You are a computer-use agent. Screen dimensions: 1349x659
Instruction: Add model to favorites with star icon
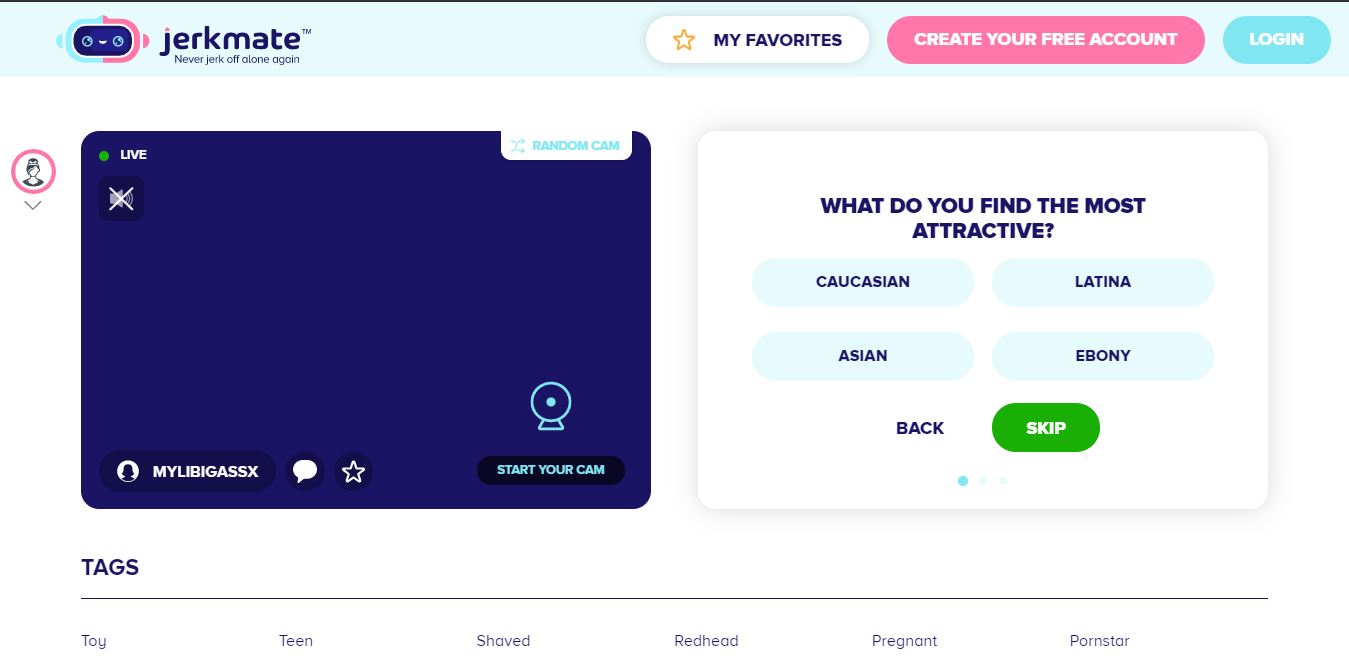click(x=353, y=471)
